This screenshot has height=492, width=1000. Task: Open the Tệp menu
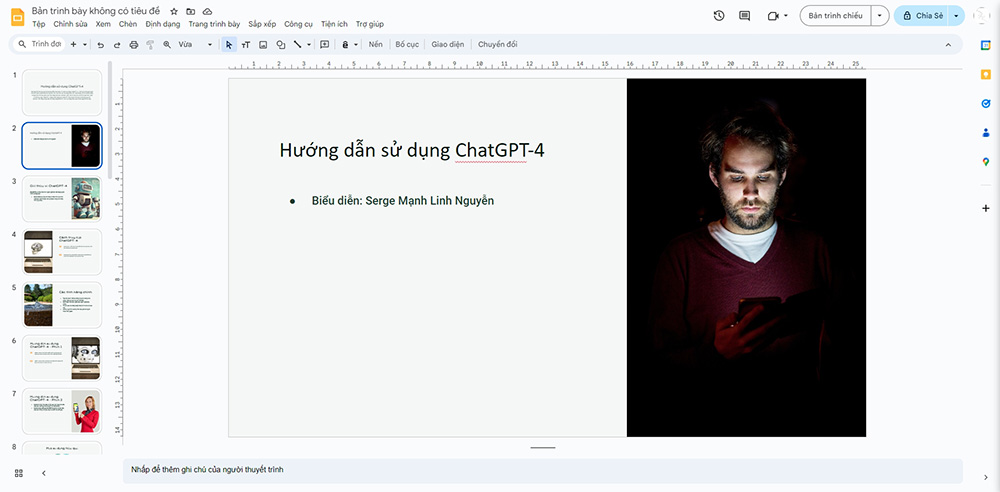[39, 24]
